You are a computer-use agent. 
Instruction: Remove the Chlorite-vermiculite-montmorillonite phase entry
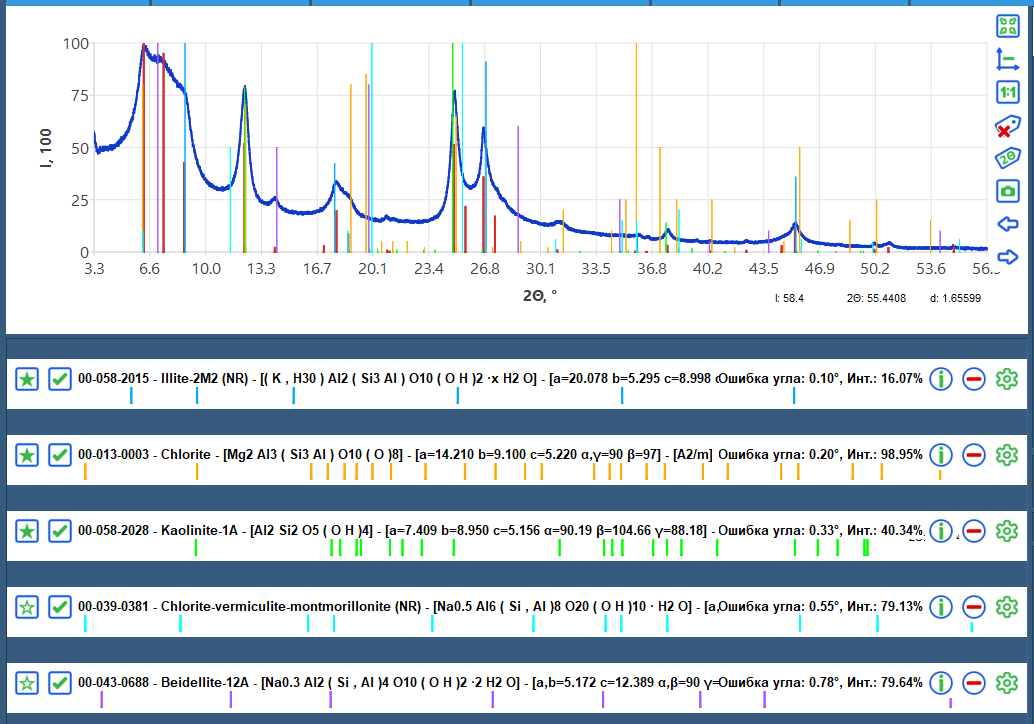click(974, 606)
